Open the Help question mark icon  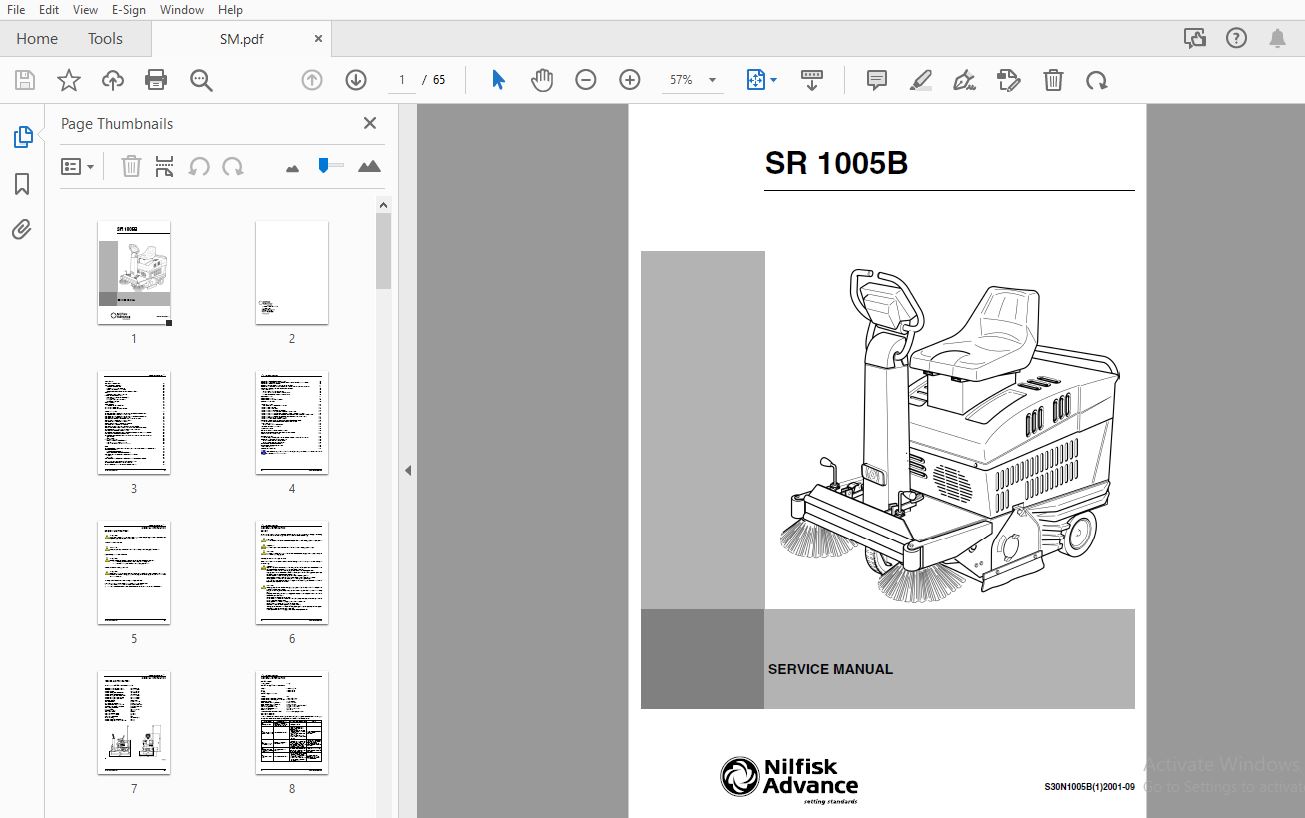[1236, 38]
